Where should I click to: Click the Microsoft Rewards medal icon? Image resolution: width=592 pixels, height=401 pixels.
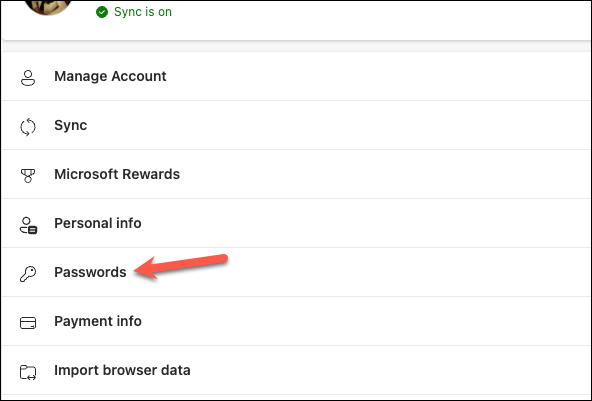click(x=28, y=176)
